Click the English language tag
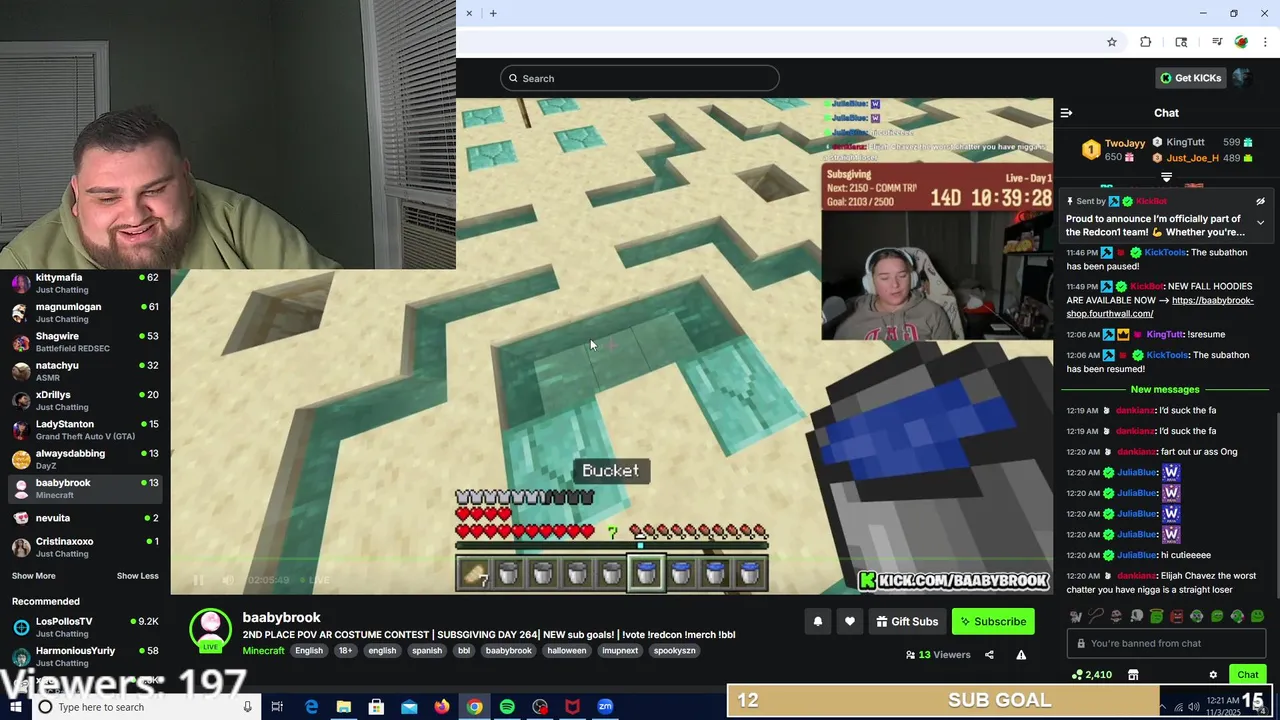Viewport: 1280px width, 720px height. pyautogui.click(x=309, y=651)
